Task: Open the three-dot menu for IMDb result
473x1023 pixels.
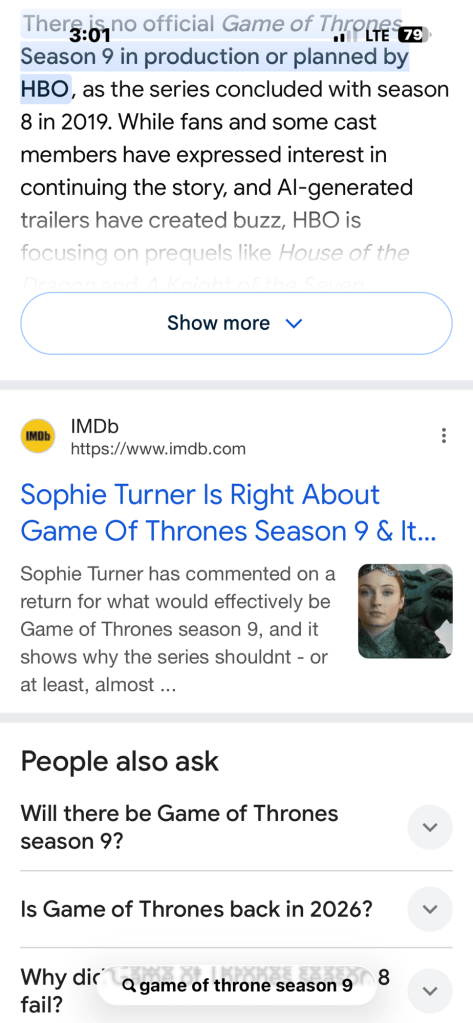Action: (x=444, y=436)
